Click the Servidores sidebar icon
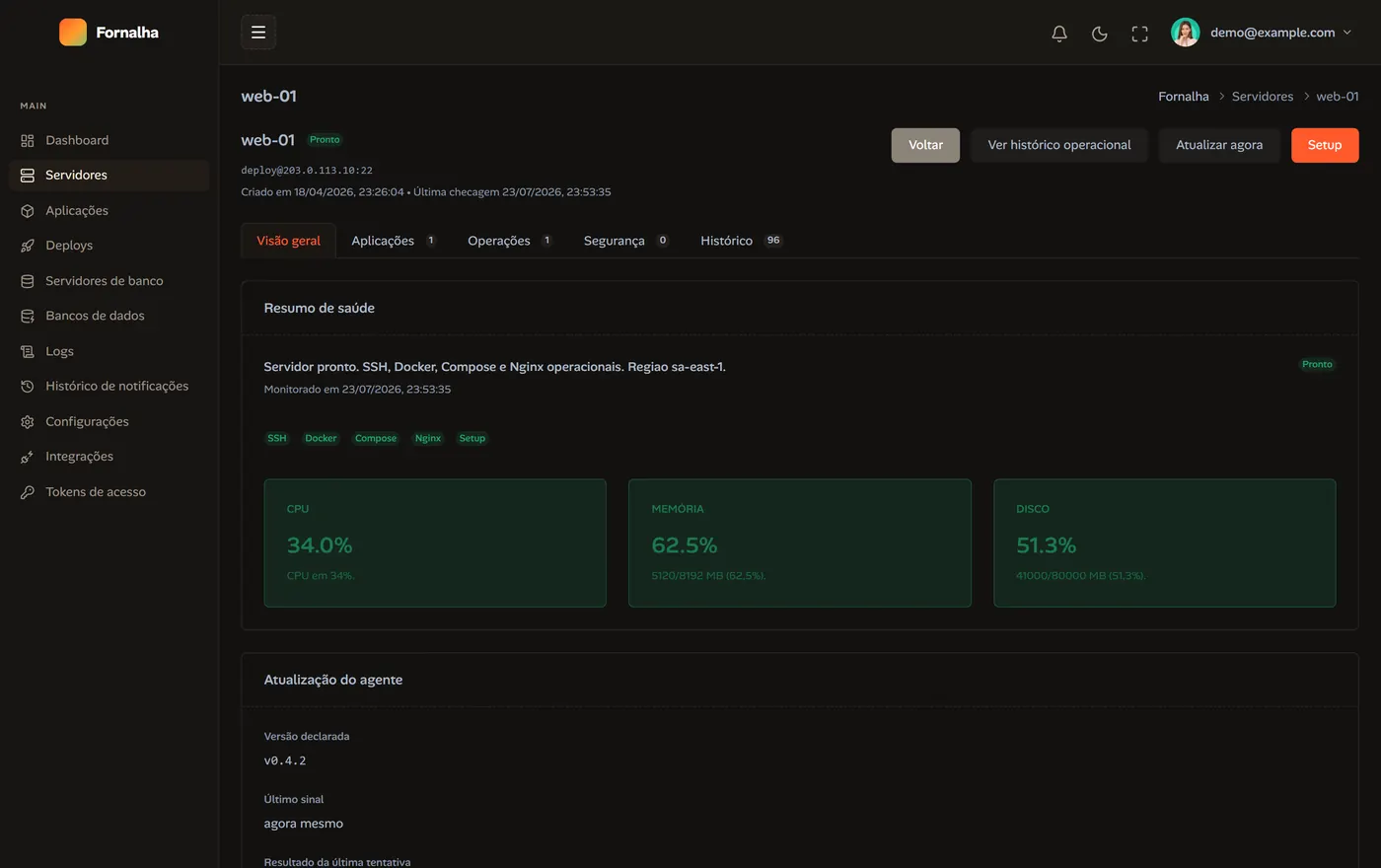The height and width of the screenshot is (868, 1381). (x=28, y=176)
